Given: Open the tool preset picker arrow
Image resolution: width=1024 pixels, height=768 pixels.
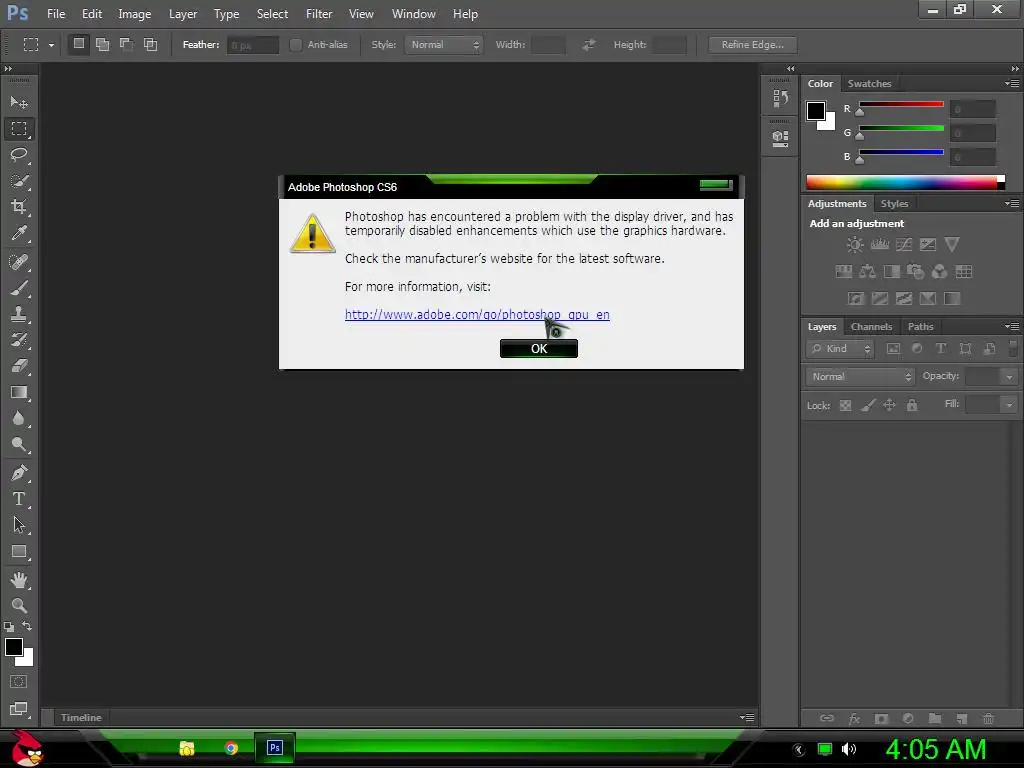Looking at the screenshot, I should 51,45.
